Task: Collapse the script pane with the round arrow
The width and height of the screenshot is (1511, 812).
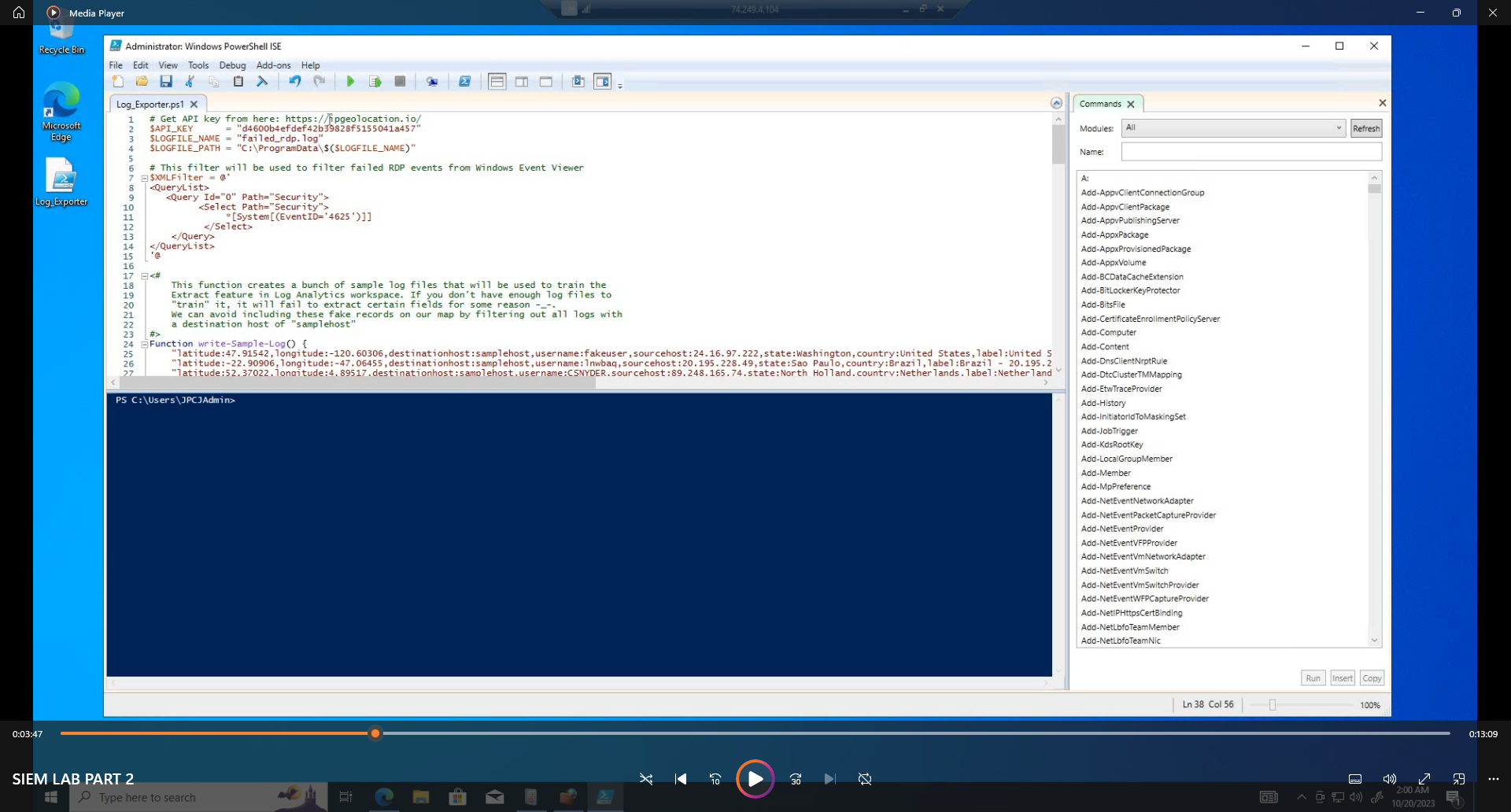Action: coord(1056,103)
